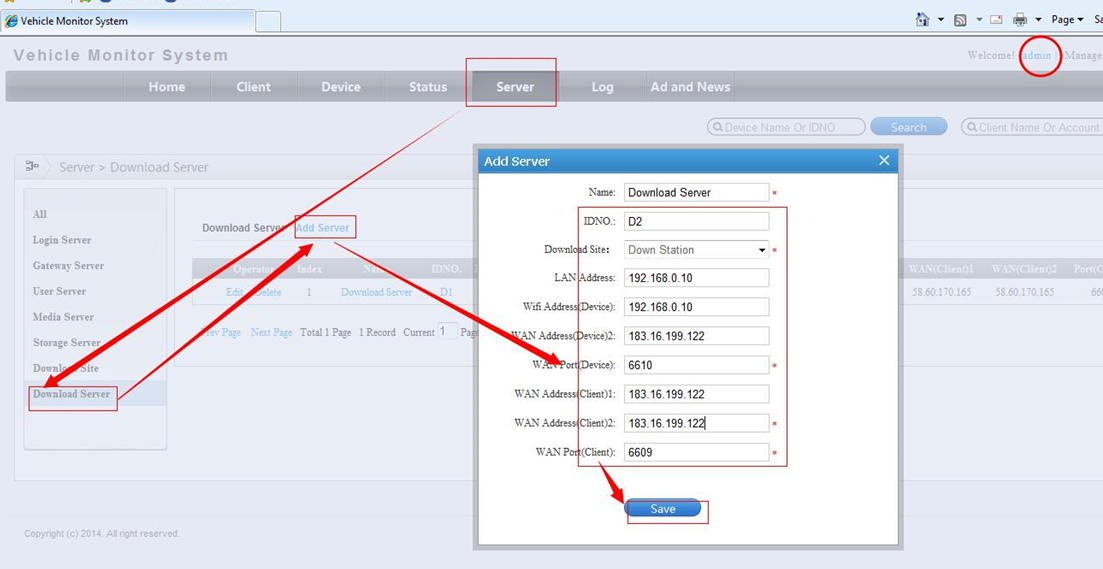Click the admin user link
Viewport: 1103px width, 569px height.
pos(1038,56)
